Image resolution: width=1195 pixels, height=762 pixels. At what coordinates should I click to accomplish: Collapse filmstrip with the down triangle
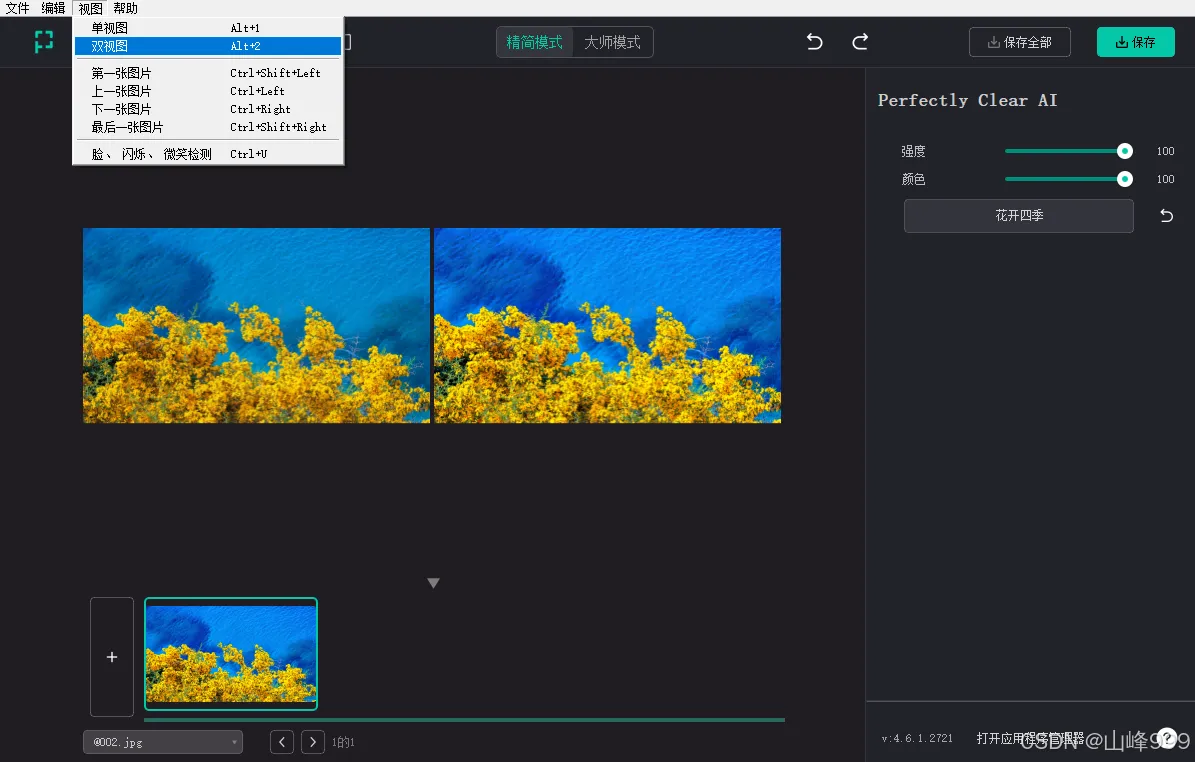[x=433, y=583]
